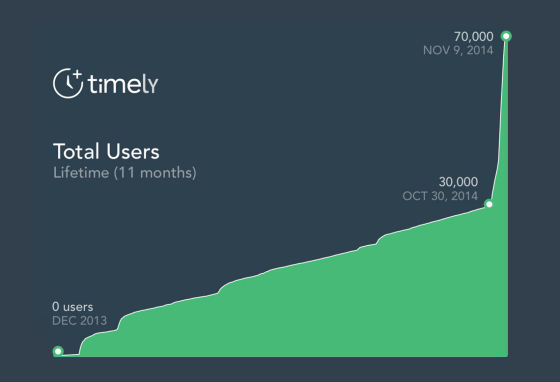Click the NOV 9, 2014 date label
Screen dimensions: 560x382
[x=458, y=50]
